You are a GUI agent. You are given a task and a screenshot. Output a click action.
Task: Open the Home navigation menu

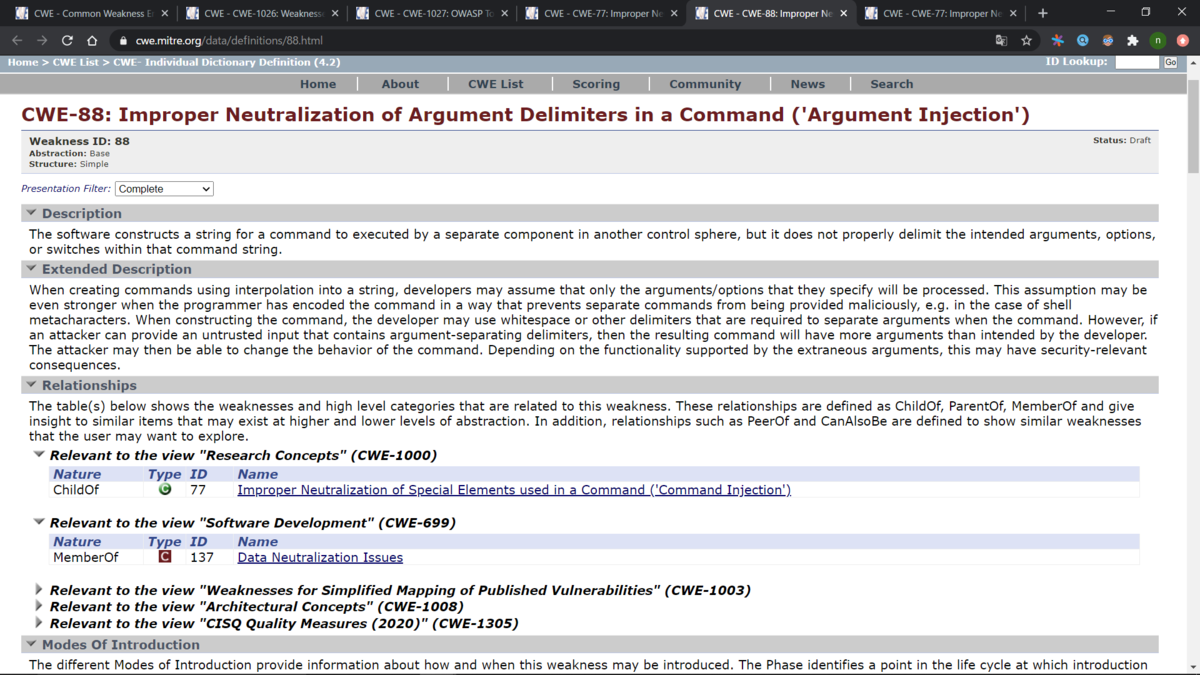click(318, 84)
